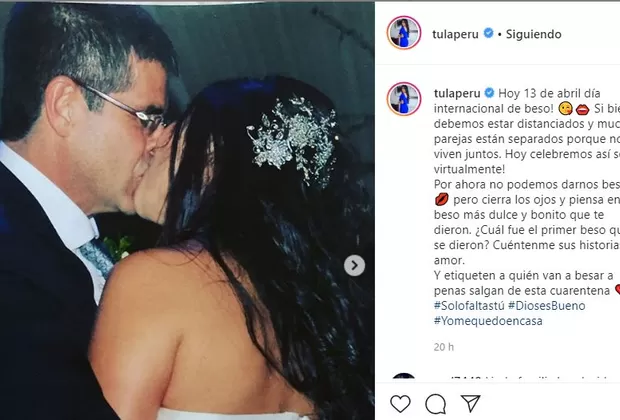Open comment bubble icon
620x420 pixels.
[436, 404]
